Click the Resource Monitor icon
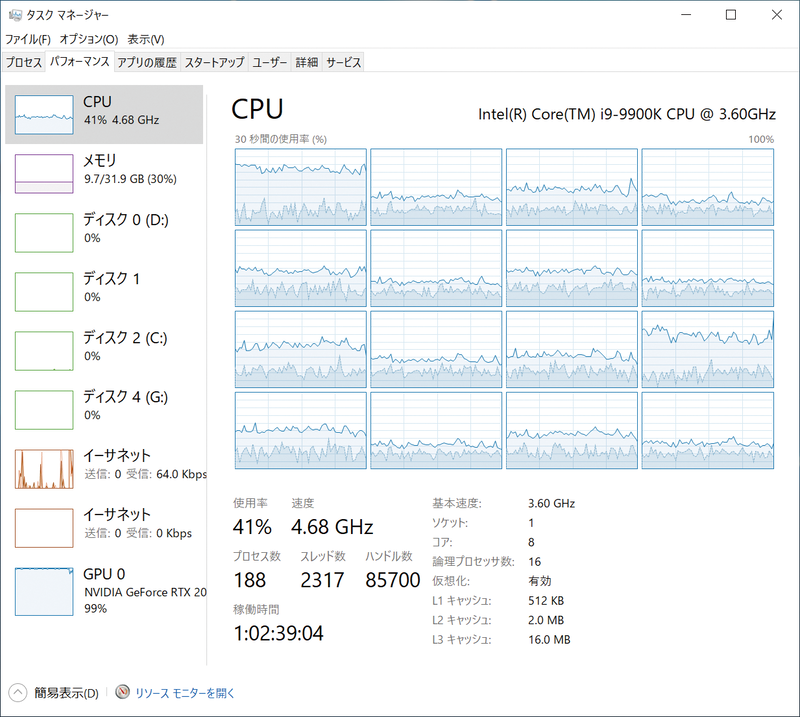 point(123,692)
